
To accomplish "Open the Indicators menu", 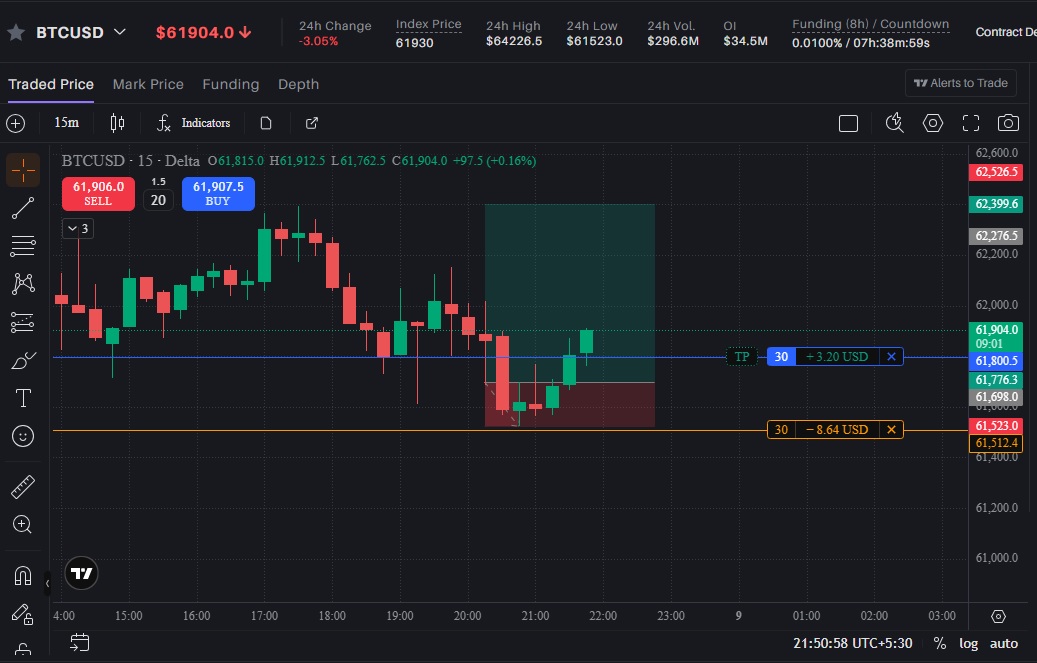I will click(193, 123).
